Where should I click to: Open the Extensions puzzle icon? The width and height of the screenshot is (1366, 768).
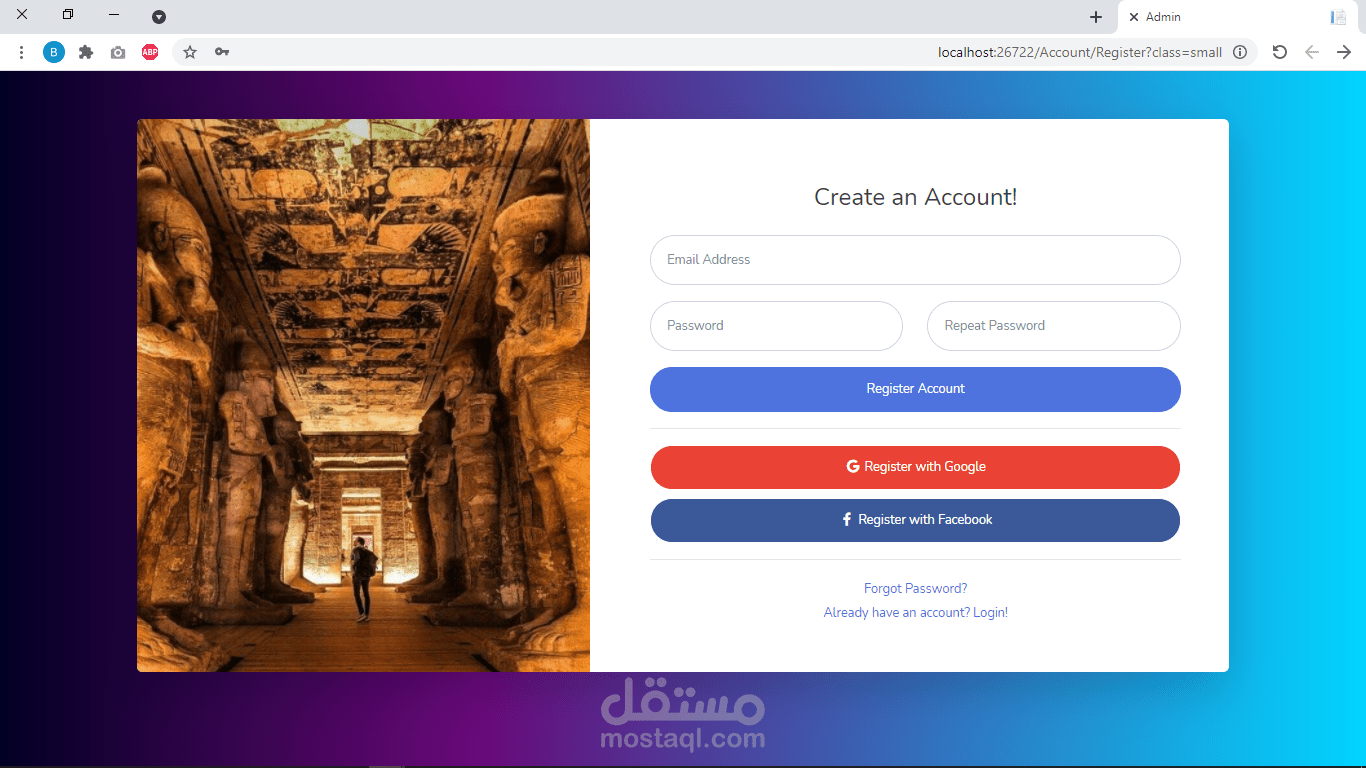click(x=86, y=52)
